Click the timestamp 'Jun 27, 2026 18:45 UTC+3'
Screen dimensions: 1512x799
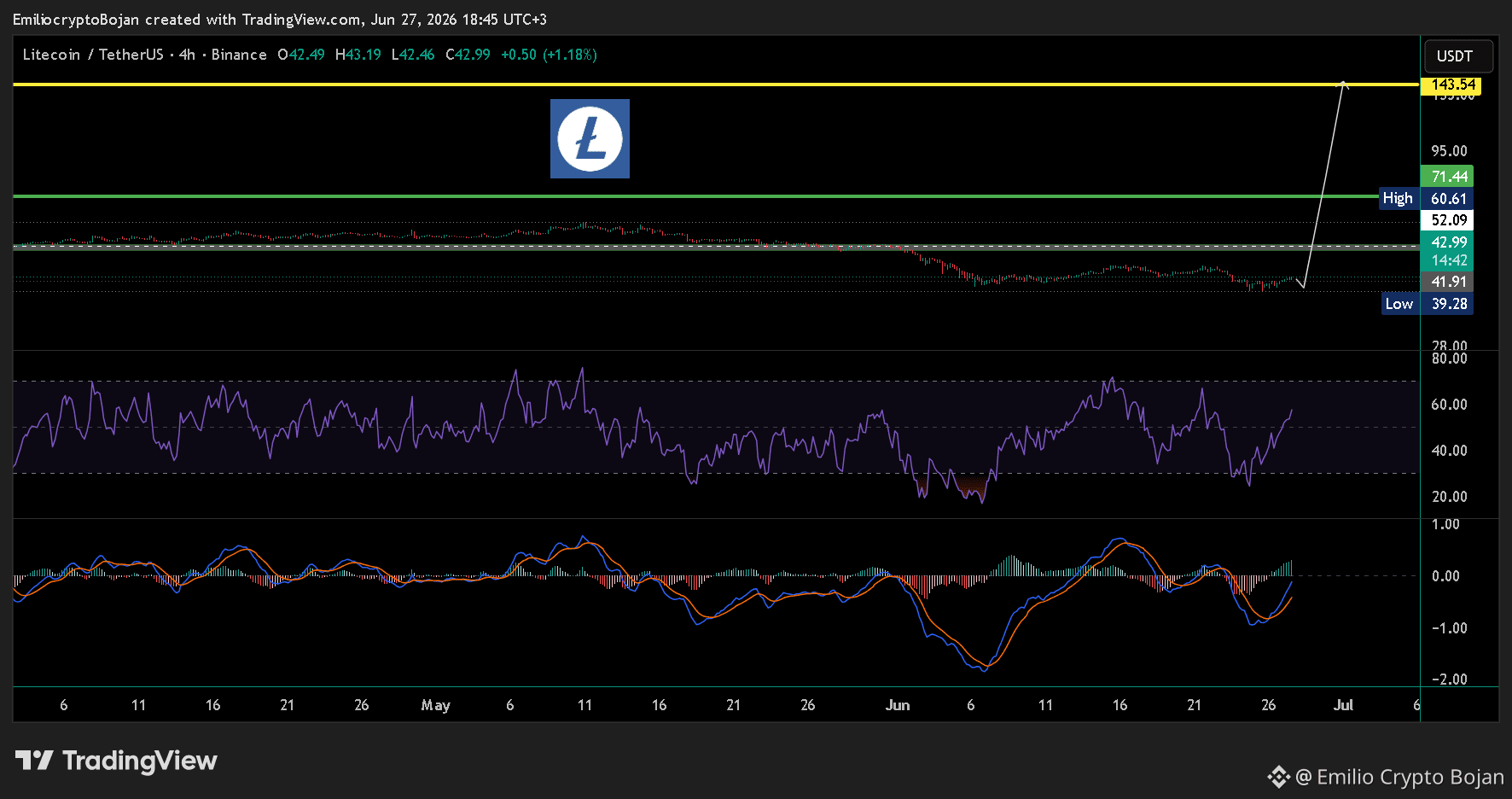tap(459, 19)
